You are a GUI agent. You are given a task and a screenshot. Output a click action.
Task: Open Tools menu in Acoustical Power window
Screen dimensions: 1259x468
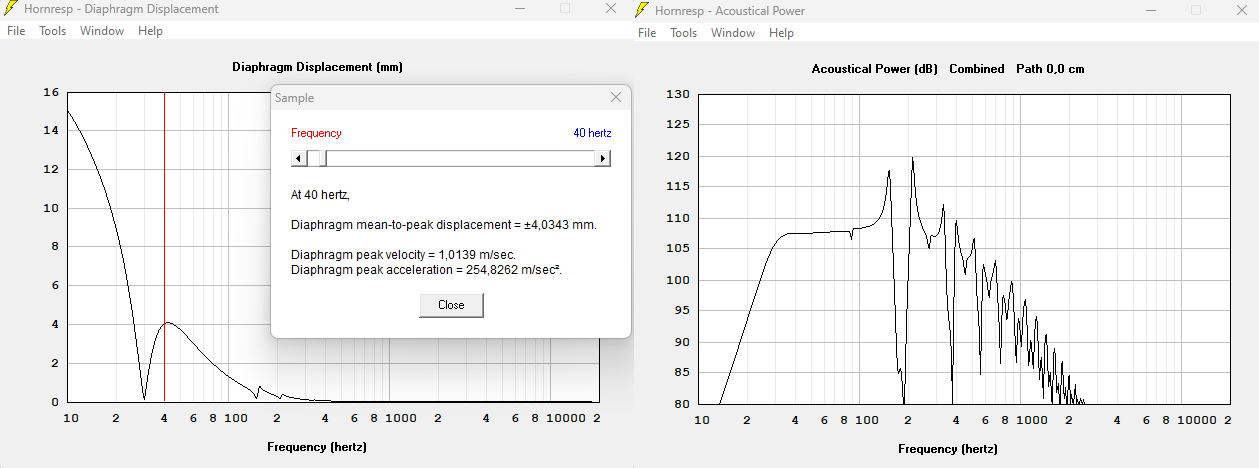coord(684,33)
